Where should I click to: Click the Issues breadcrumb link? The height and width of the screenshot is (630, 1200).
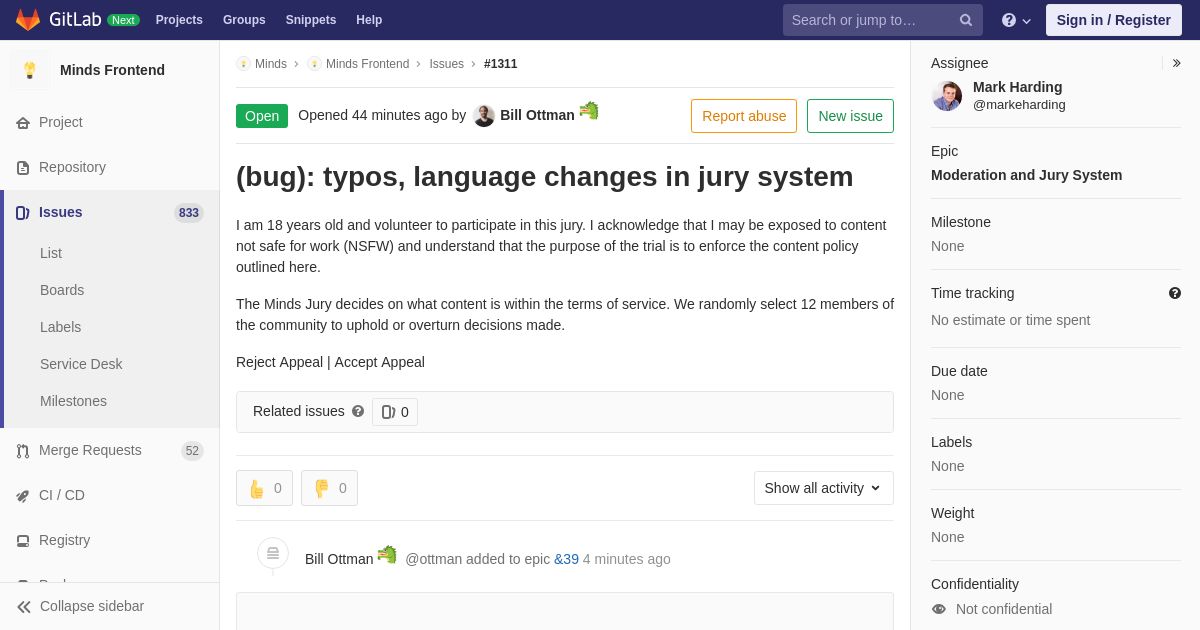447,64
